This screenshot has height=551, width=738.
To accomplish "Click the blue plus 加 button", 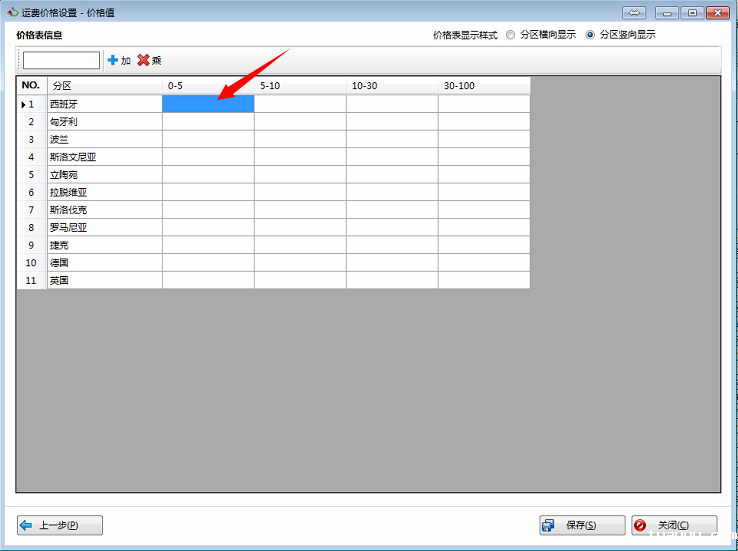I will tap(119, 60).
